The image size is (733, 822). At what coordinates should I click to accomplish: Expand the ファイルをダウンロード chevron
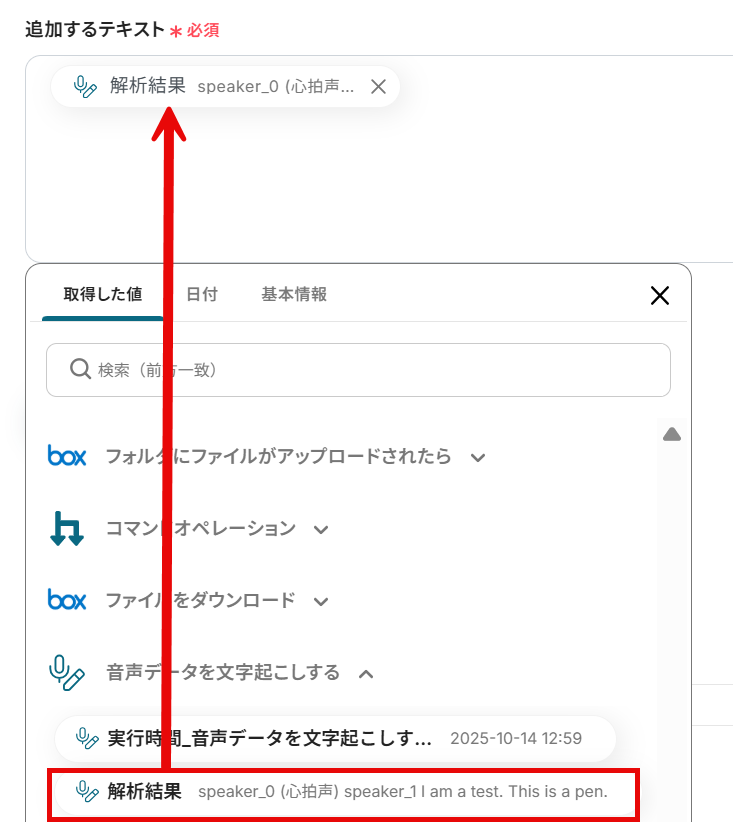click(321, 602)
